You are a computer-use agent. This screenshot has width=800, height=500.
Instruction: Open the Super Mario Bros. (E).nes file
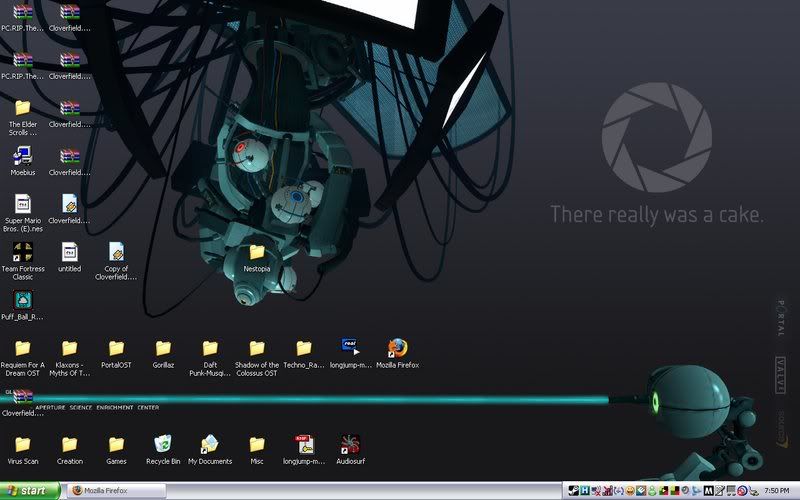[23, 203]
